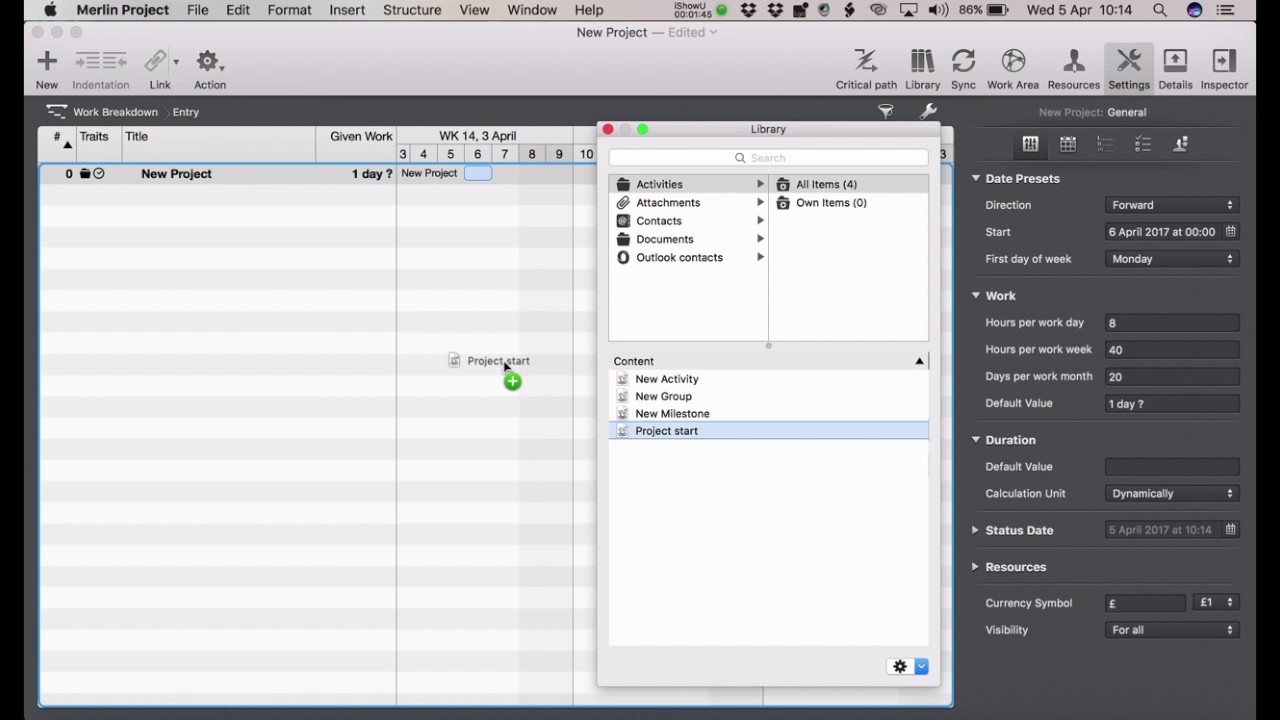Expand the Status Date section
Screen dimensions: 1280x720
click(975, 530)
